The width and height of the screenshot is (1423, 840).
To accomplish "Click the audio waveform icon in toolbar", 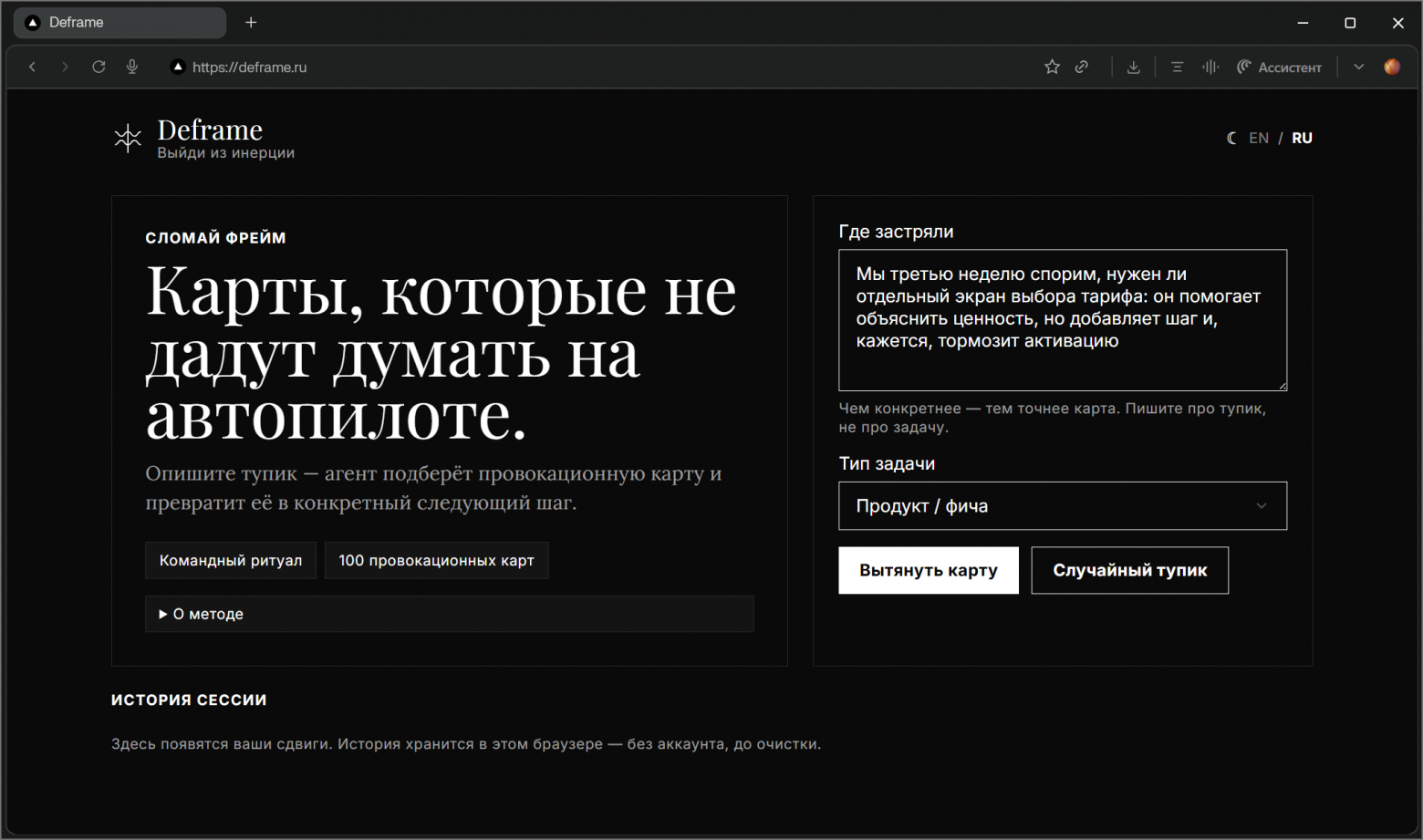I will [x=1210, y=67].
